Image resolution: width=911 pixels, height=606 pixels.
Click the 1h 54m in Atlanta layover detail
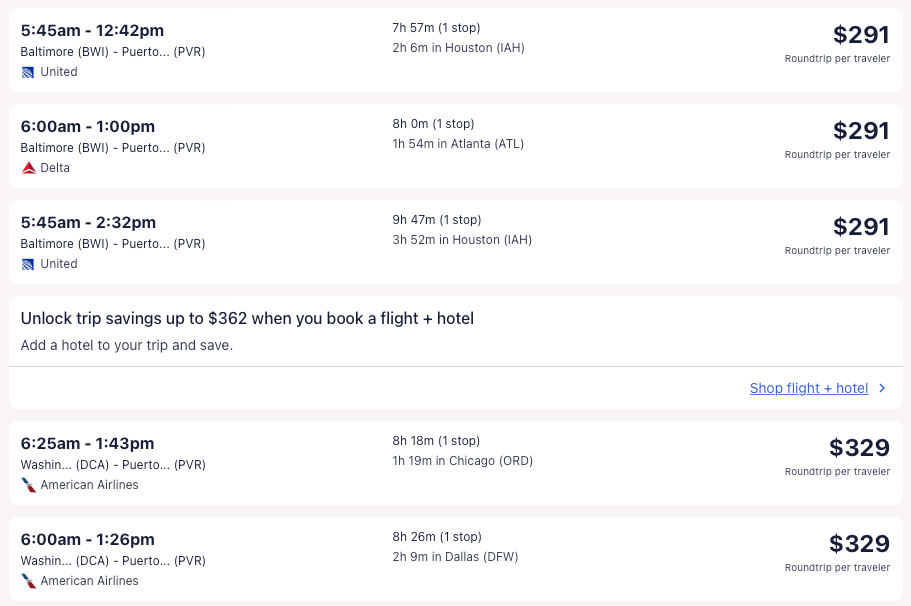[458, 144]
